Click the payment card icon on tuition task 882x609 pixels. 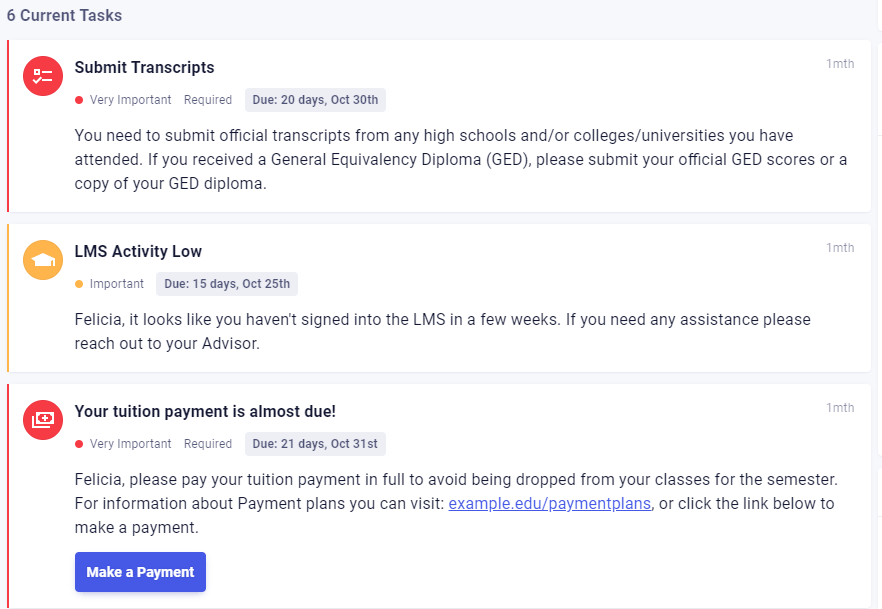point(42,420)
